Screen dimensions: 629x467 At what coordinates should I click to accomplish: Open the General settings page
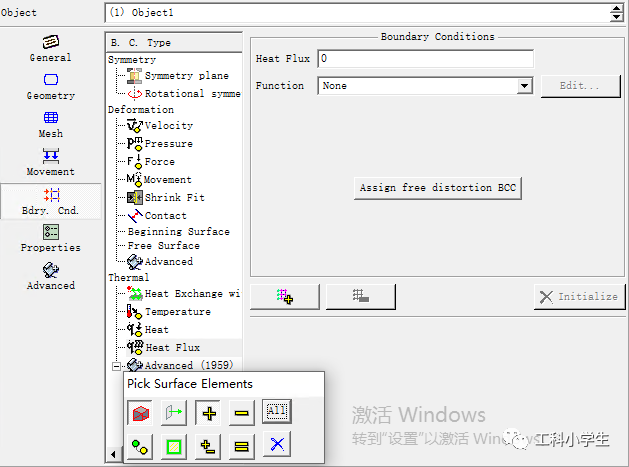click(51, 48)
